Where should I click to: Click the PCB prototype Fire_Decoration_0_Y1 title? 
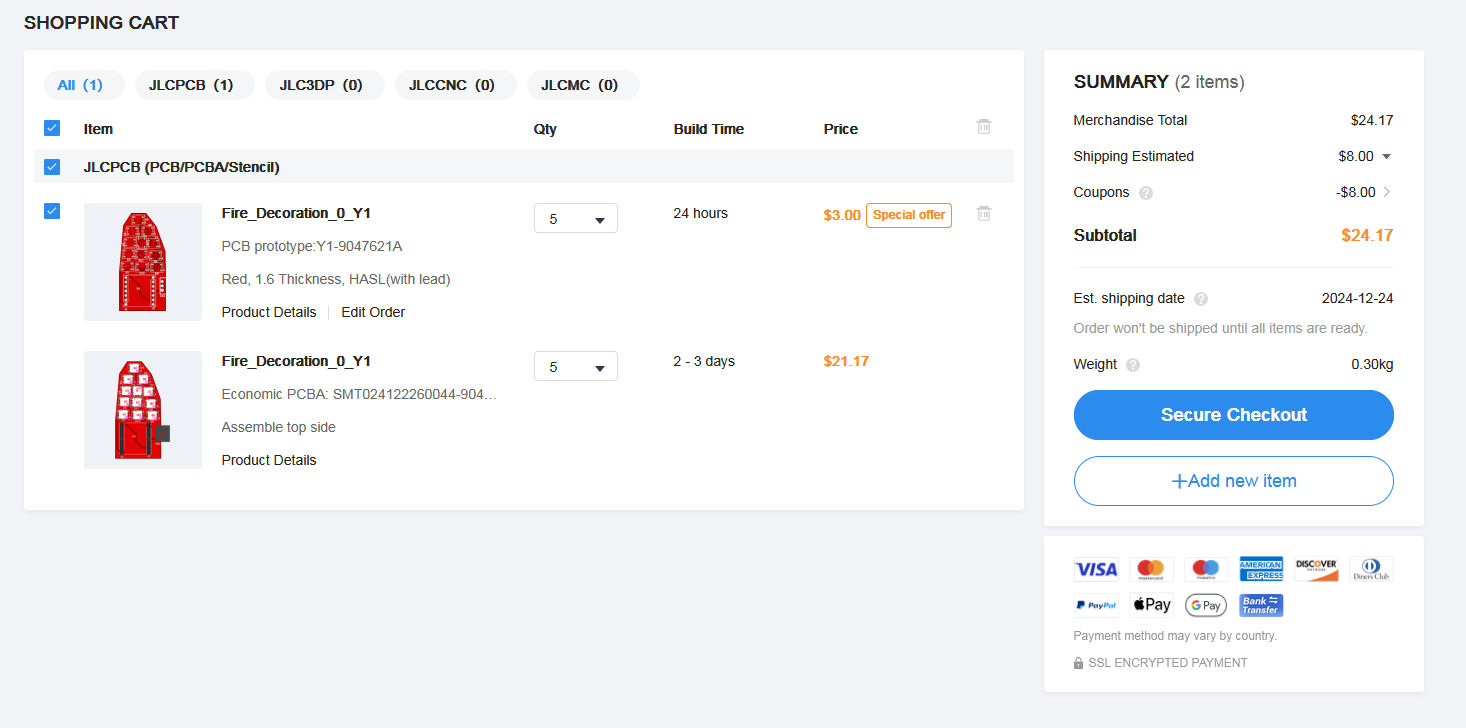point(296,213)
